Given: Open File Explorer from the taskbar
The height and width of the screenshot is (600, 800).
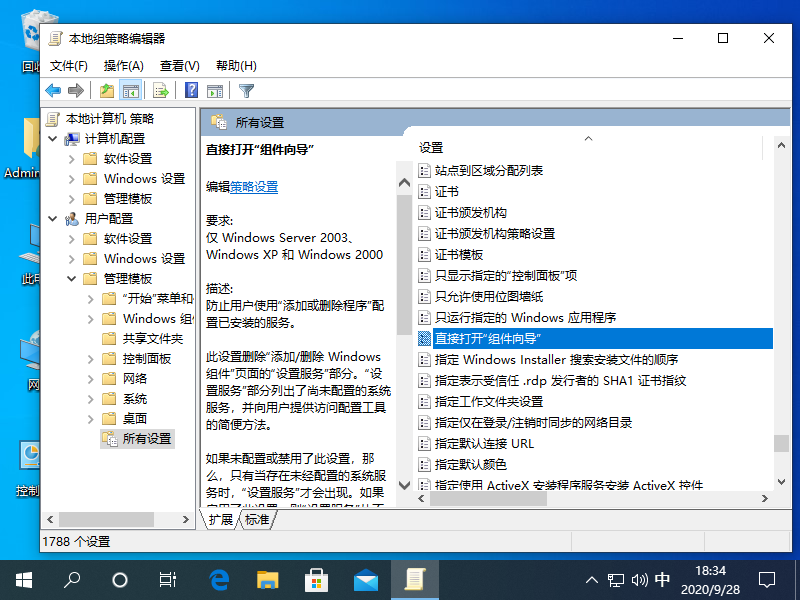Looking at the screenshot, I should coord(267,578).
